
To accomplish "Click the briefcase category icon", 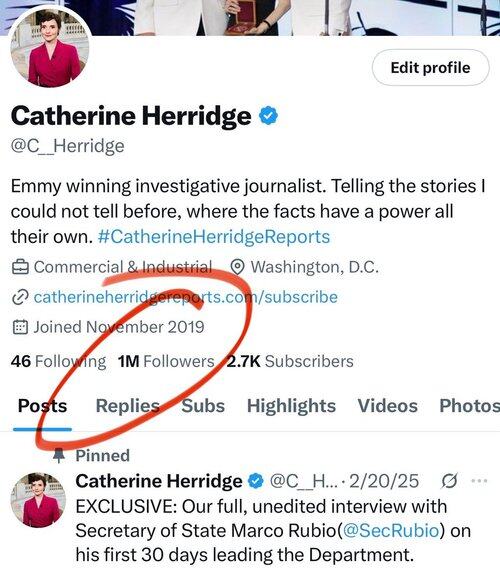I will [x=20, y=267].
